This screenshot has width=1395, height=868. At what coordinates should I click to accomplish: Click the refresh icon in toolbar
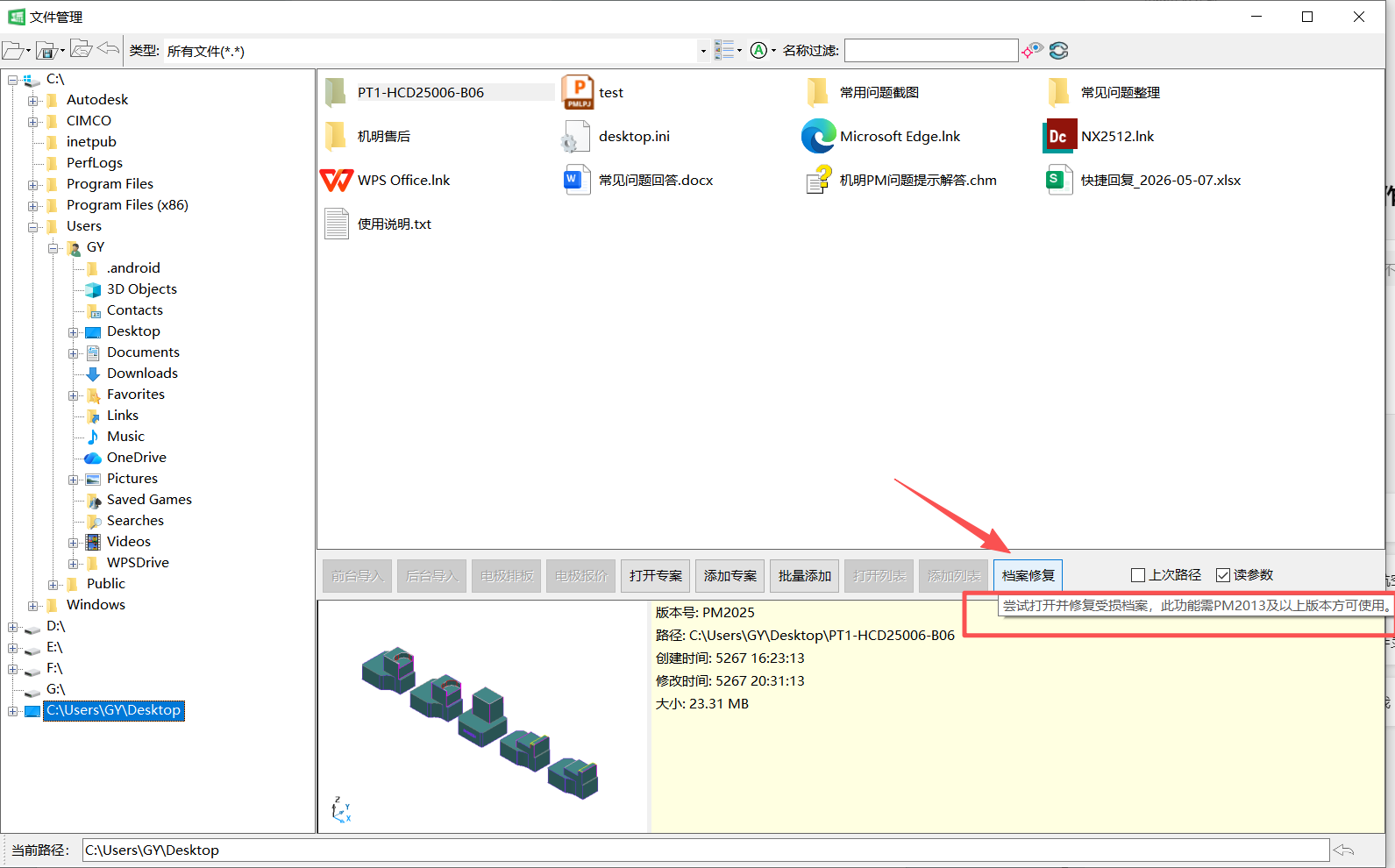(1058, 50)
